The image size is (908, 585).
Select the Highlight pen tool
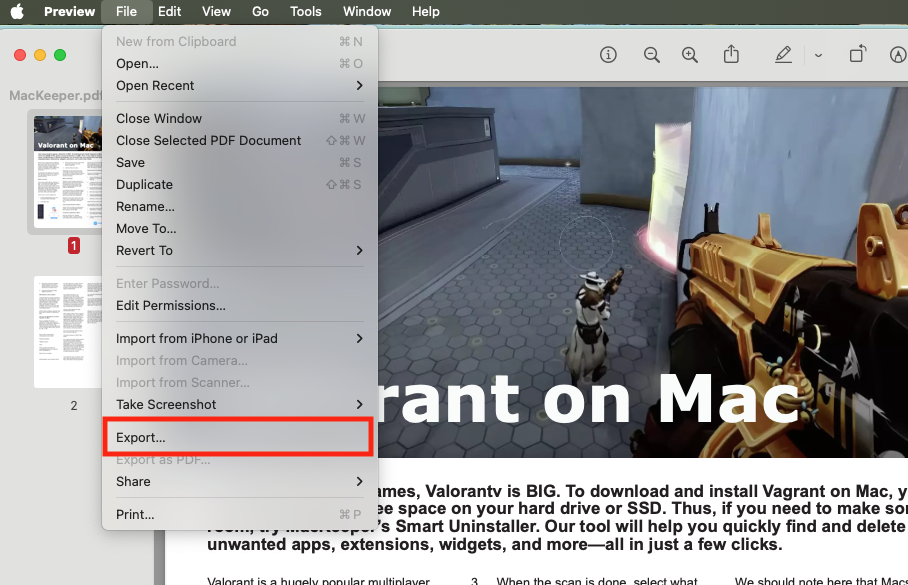[x=783, y=55]
